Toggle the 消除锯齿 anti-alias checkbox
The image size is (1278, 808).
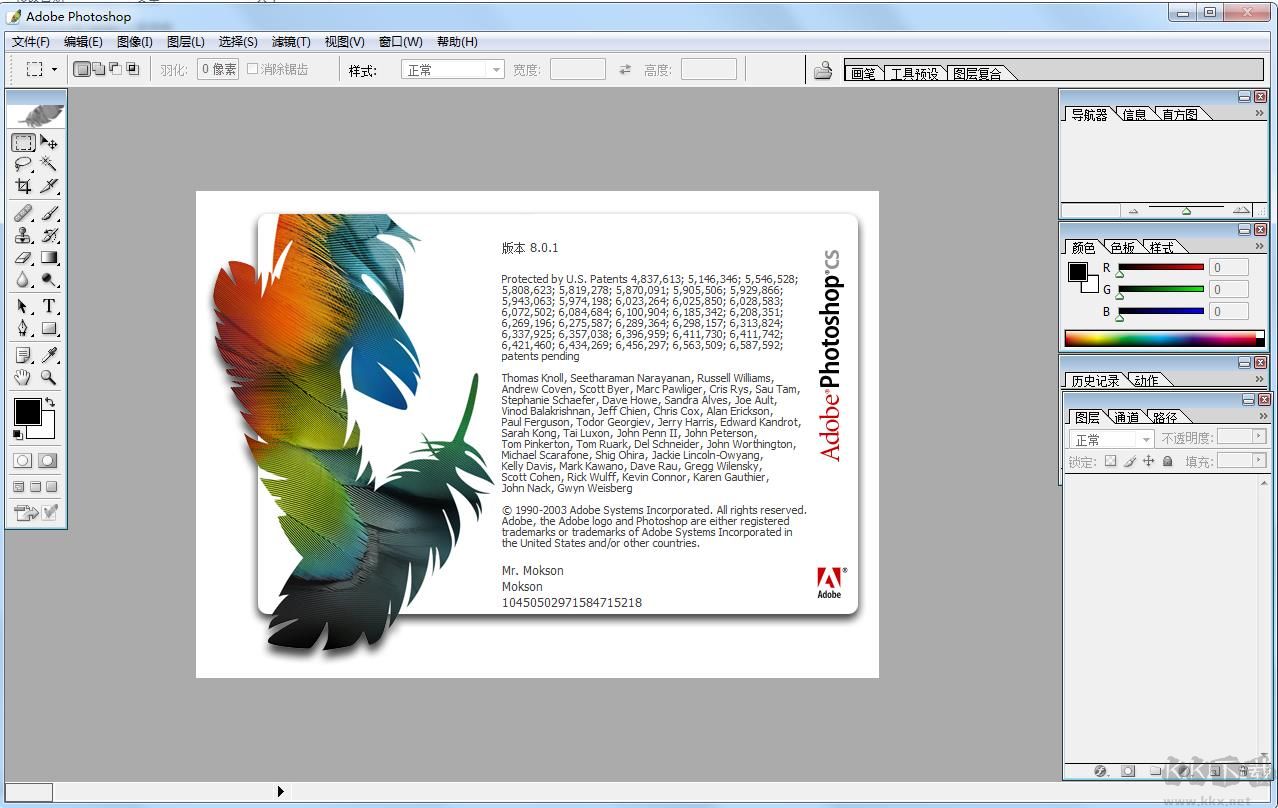(253, 69)
